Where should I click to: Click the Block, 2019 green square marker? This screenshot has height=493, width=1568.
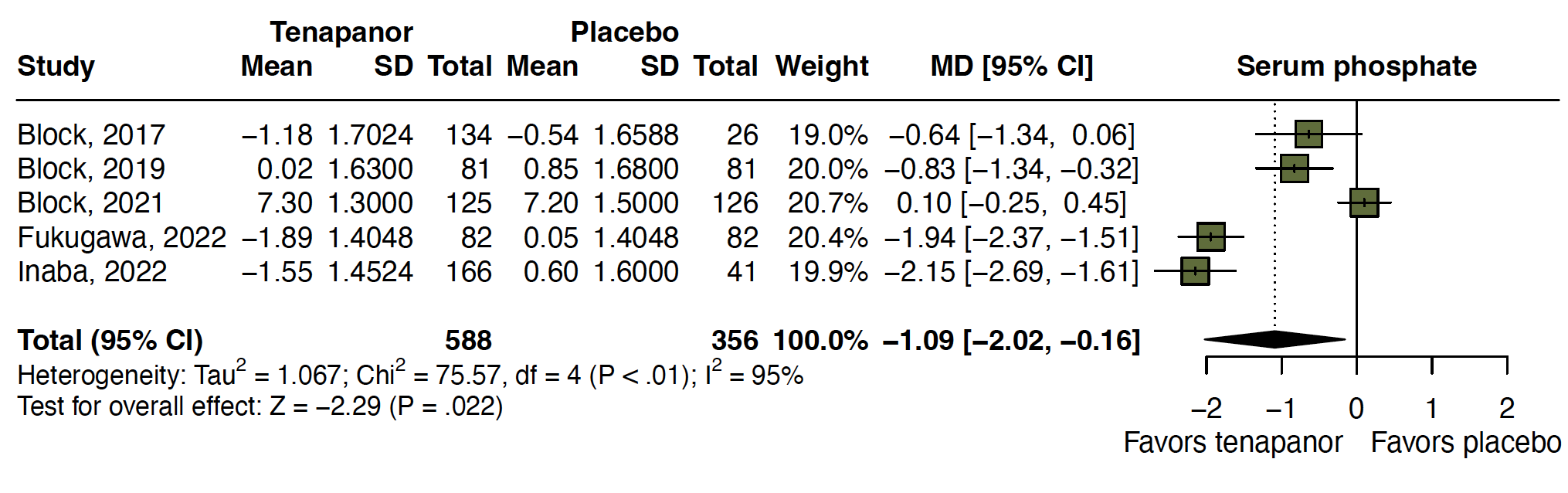1295,168
